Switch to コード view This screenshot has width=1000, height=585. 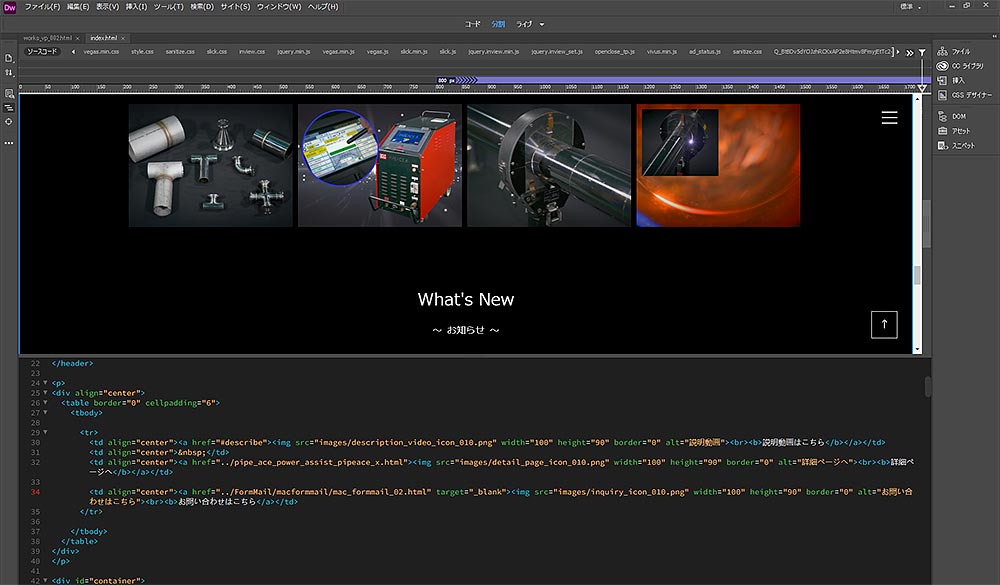point(472,24)
